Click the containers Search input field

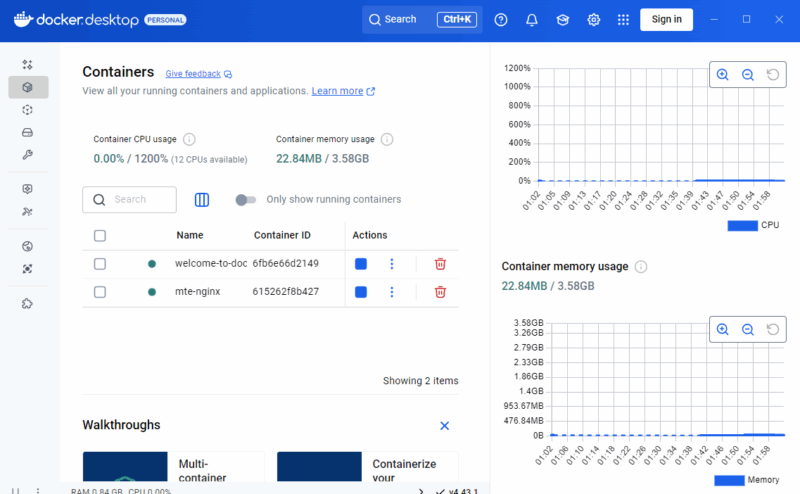click(x=130, y=200)
